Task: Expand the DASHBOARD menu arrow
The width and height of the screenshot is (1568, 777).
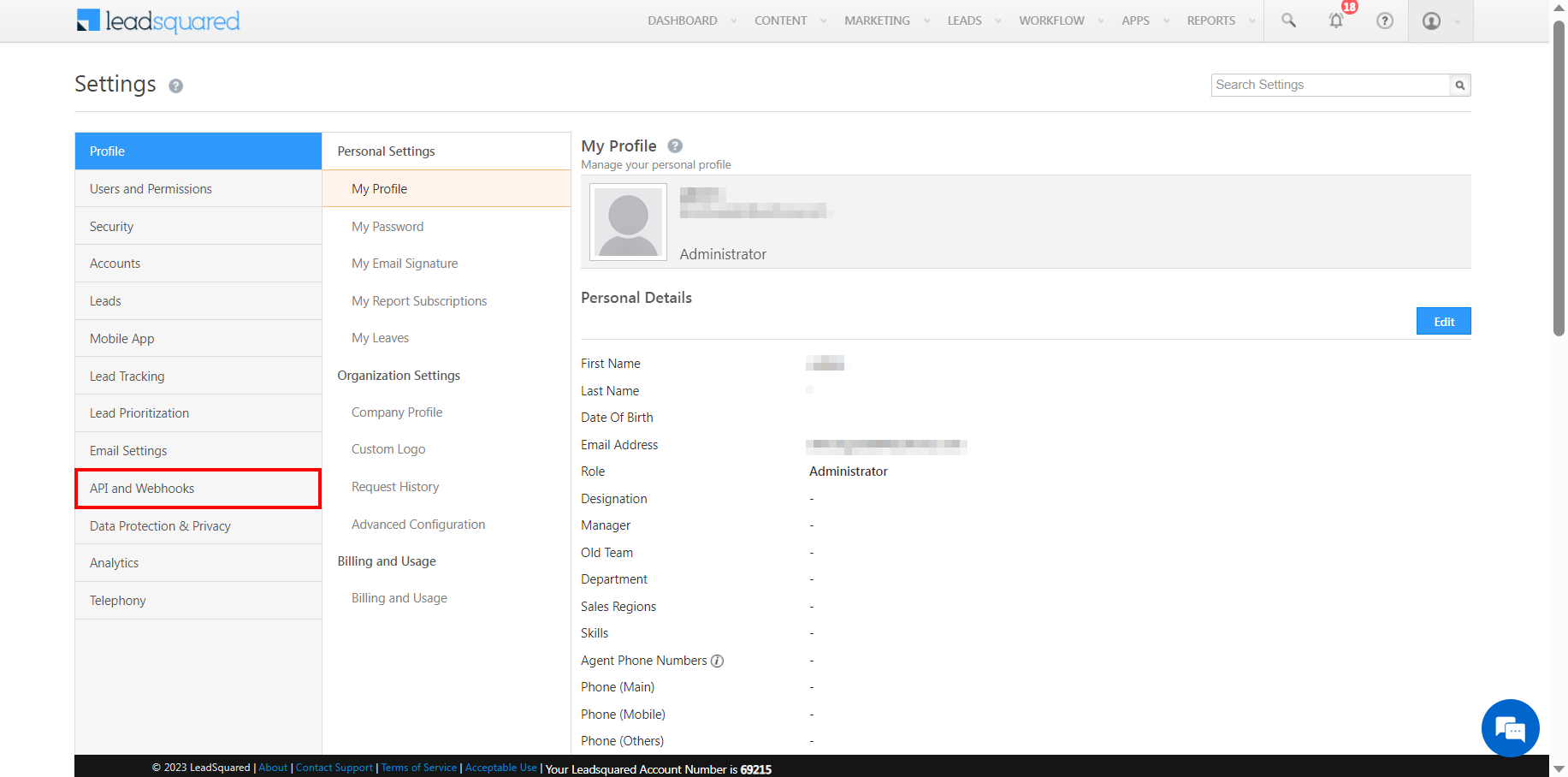Action: pos(734,21)
